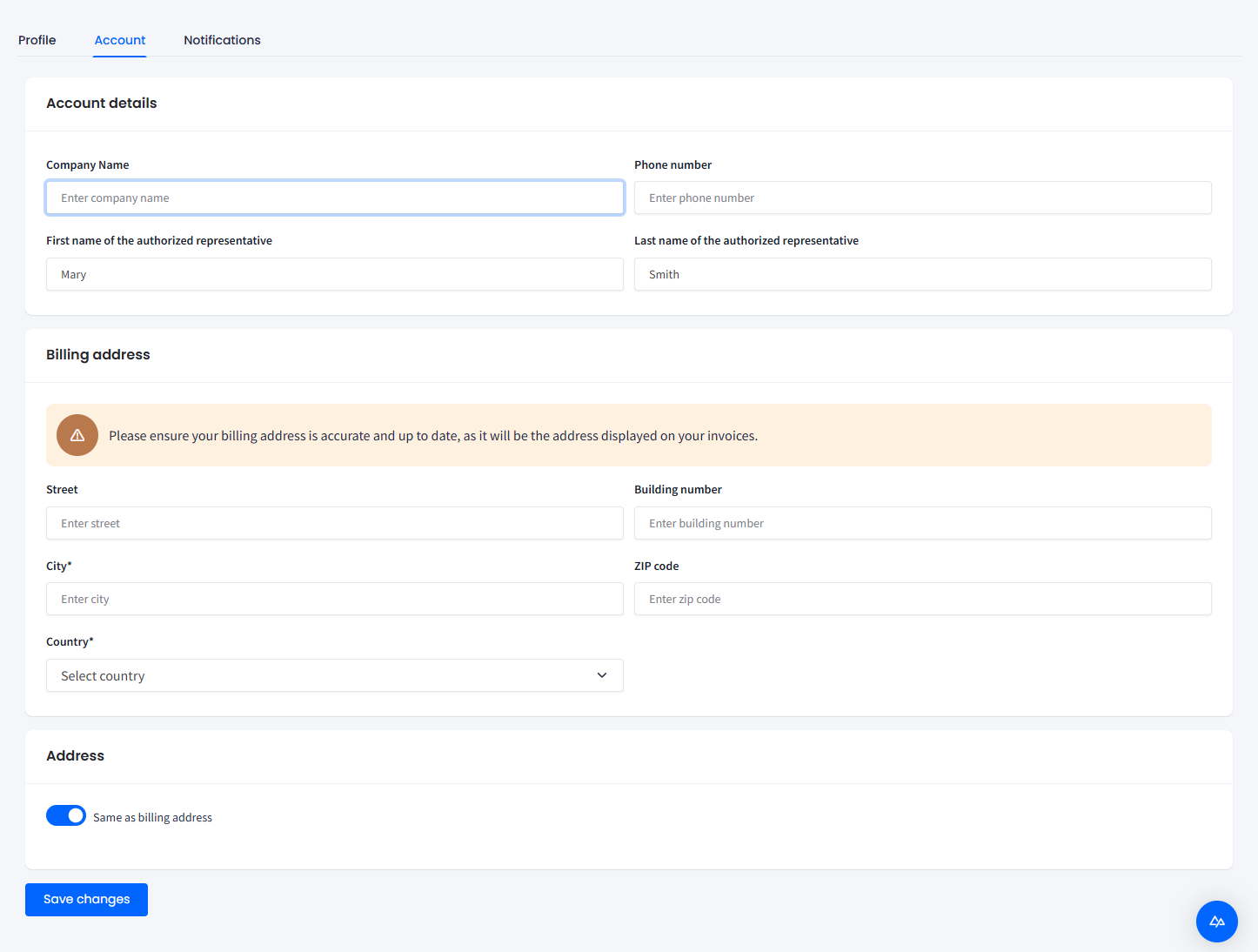Click the ZIP code input field
Image resolution: width=1258 pixels, height=952 pixels.
tap(923, 599)
